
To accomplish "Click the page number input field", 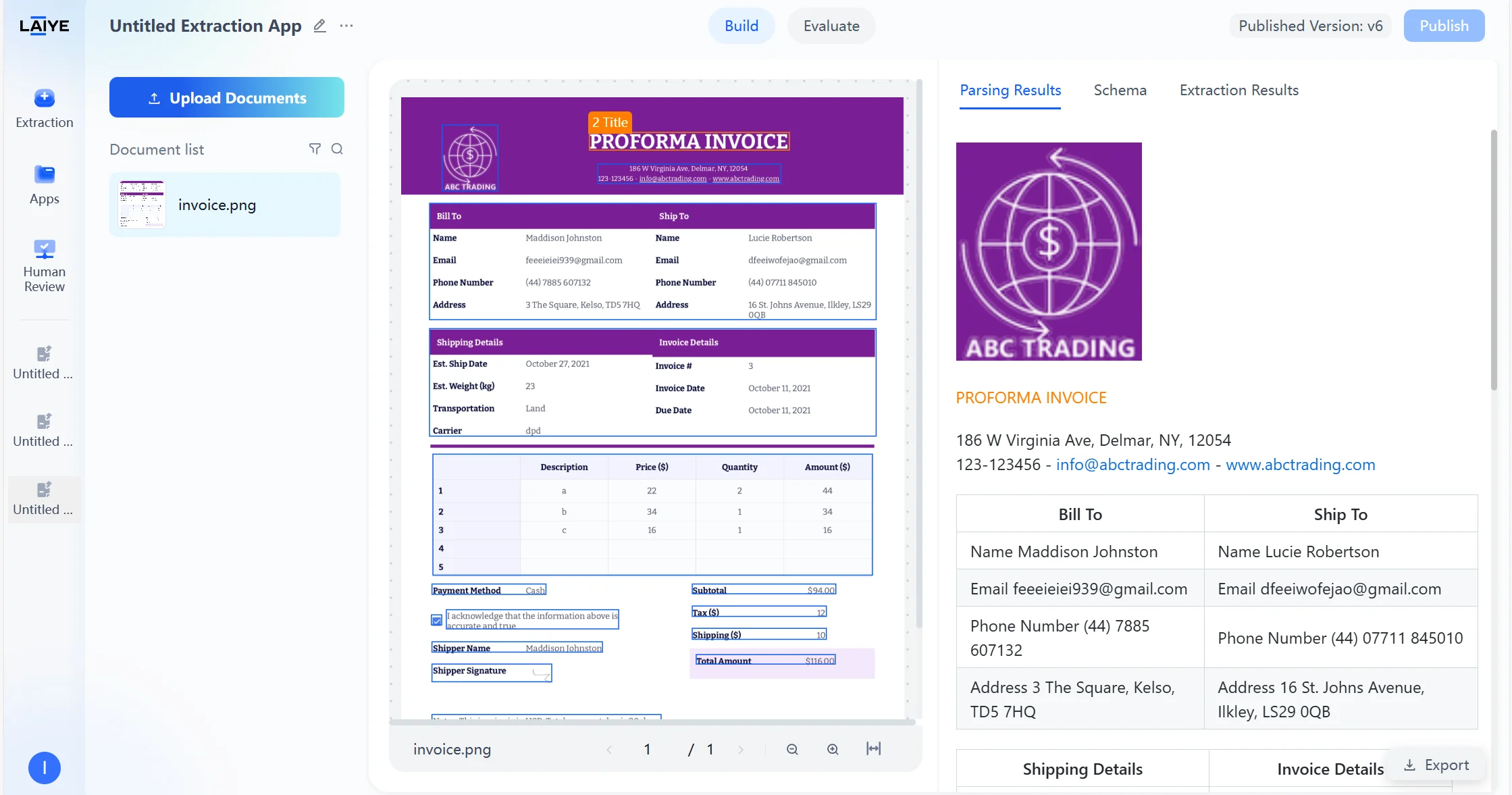I will 647,749.
